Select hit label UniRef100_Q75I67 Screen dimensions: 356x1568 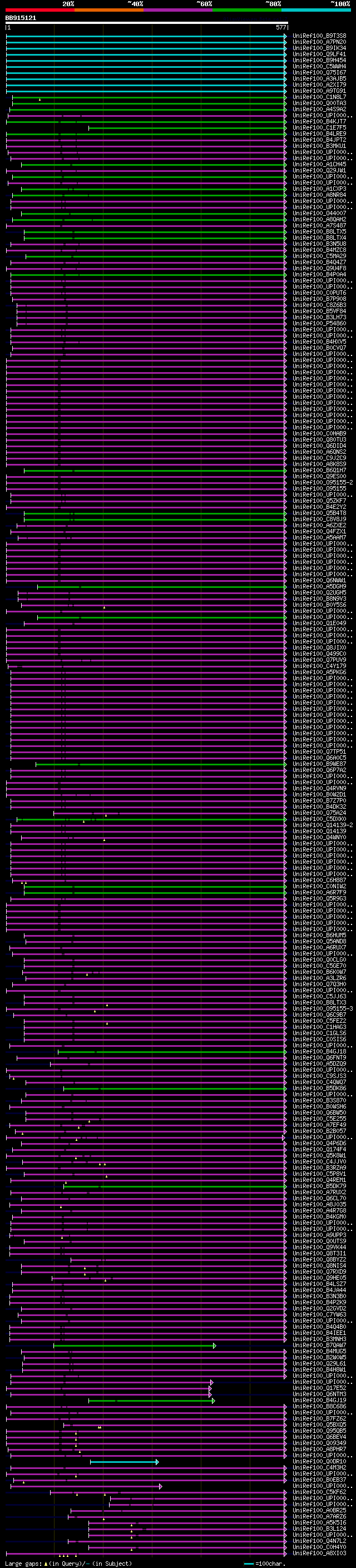(x=319, y=72)
